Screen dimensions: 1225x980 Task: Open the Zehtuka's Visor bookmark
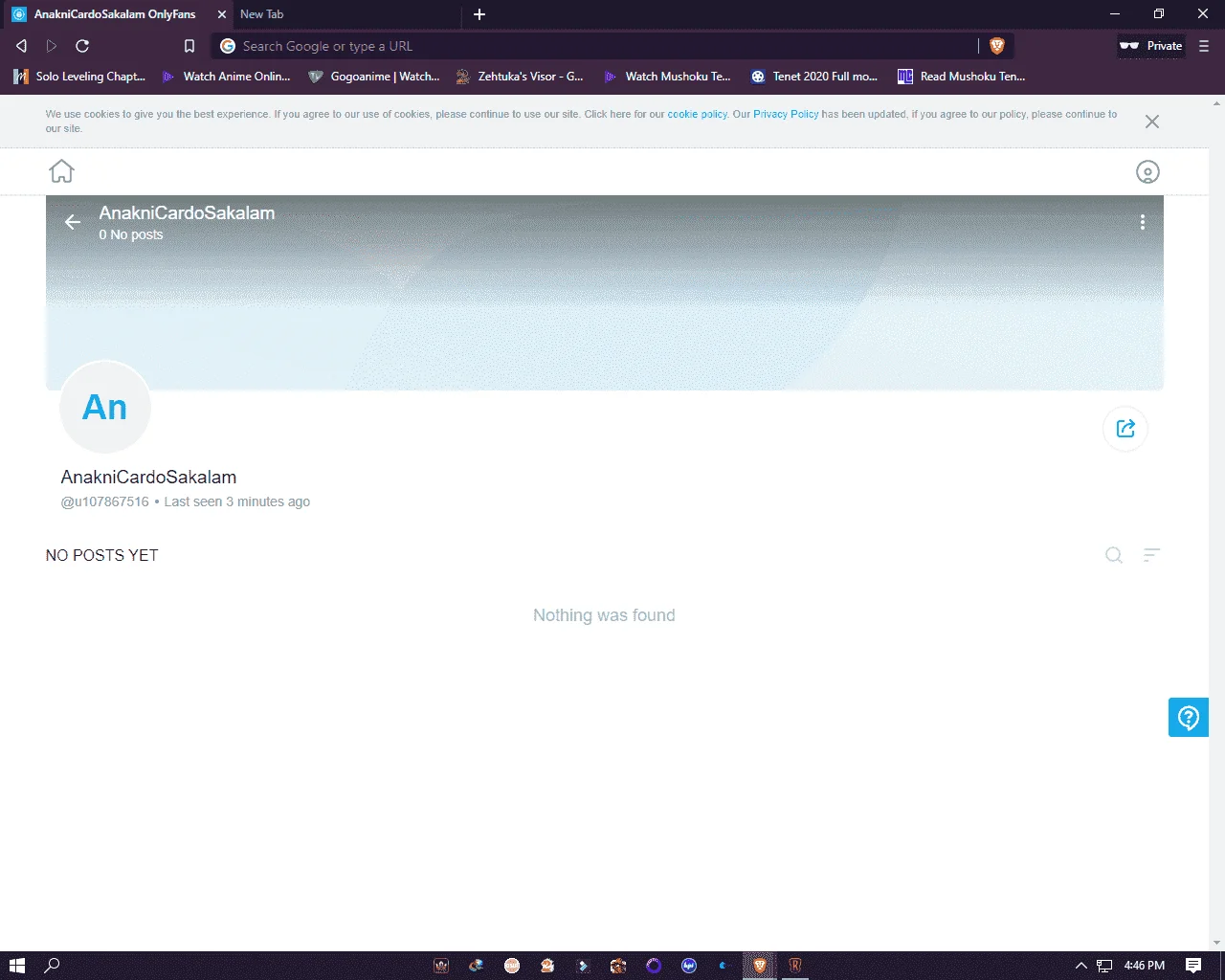click(x=521, y=77)
